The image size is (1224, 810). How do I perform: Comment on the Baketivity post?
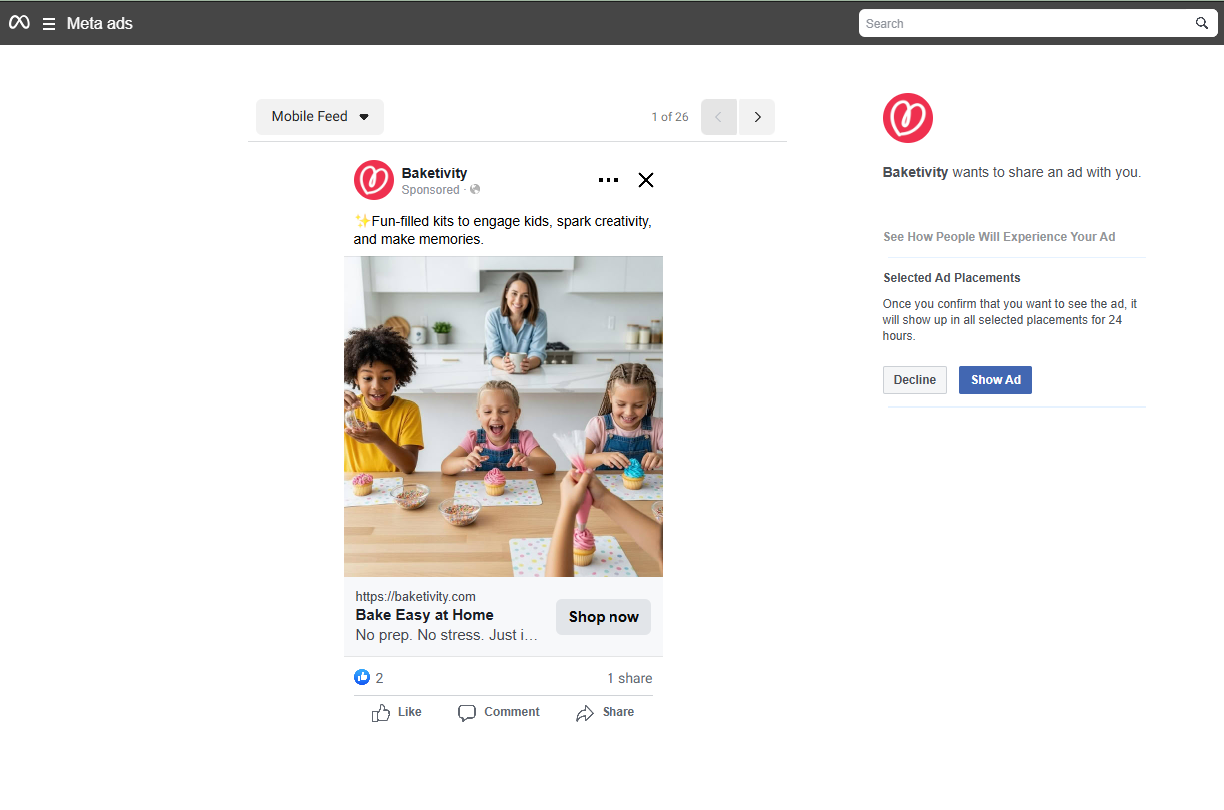(498, 712)
